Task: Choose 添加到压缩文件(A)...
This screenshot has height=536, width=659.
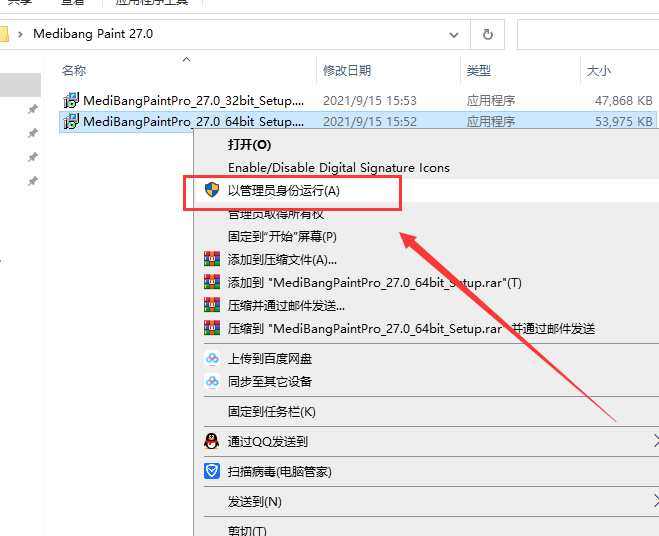Action: [x=282, y=260]
